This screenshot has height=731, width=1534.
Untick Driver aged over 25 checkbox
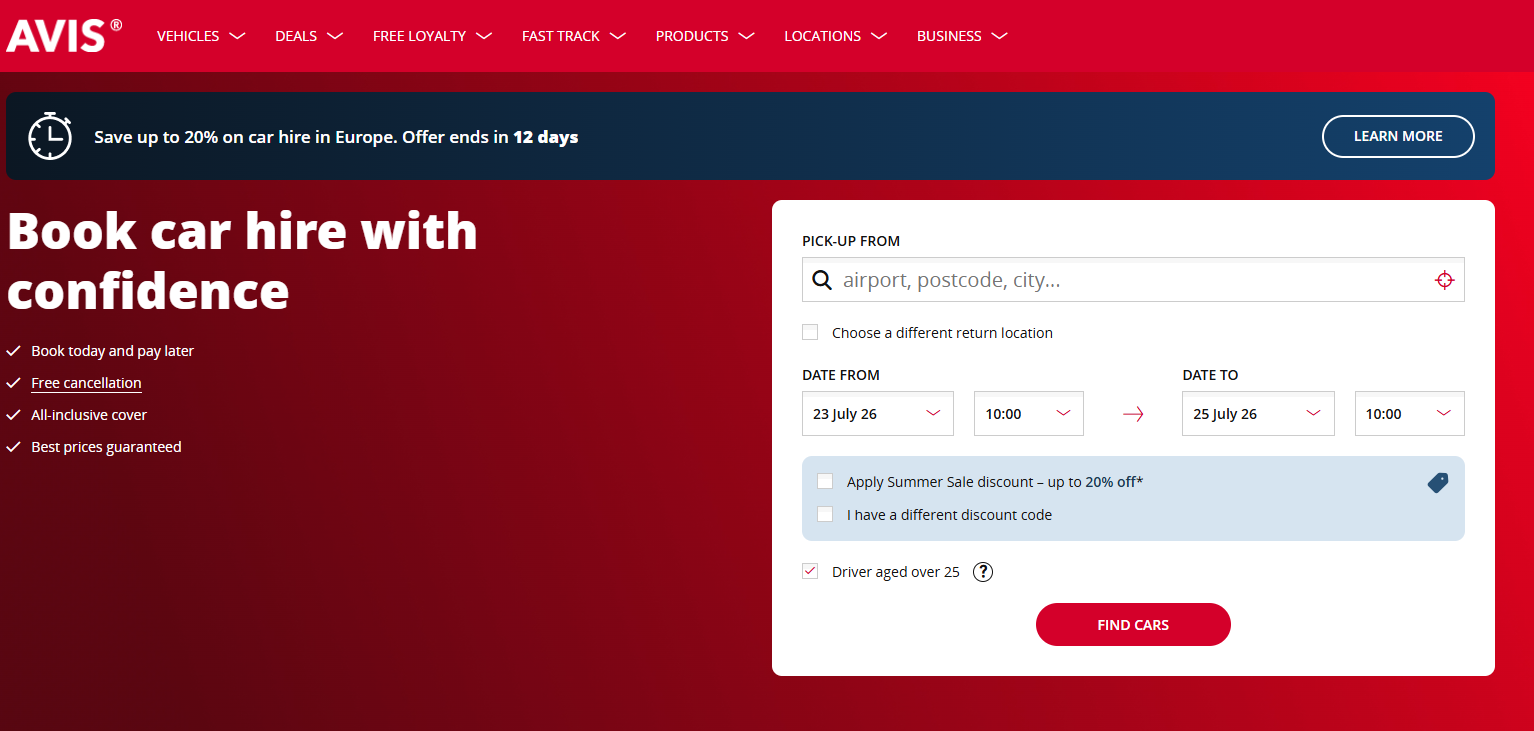click(x=810, y=571)
